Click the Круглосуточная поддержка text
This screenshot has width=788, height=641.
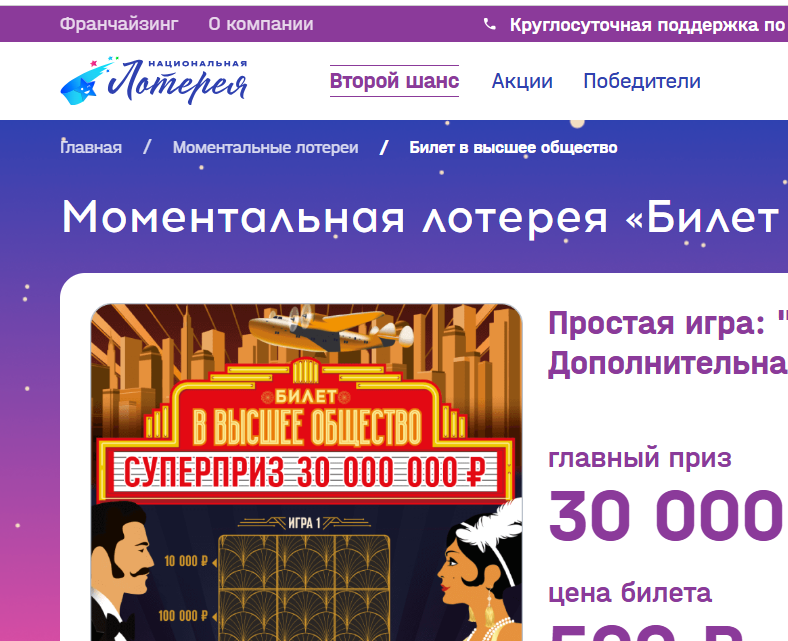click(x=648, y=25)
